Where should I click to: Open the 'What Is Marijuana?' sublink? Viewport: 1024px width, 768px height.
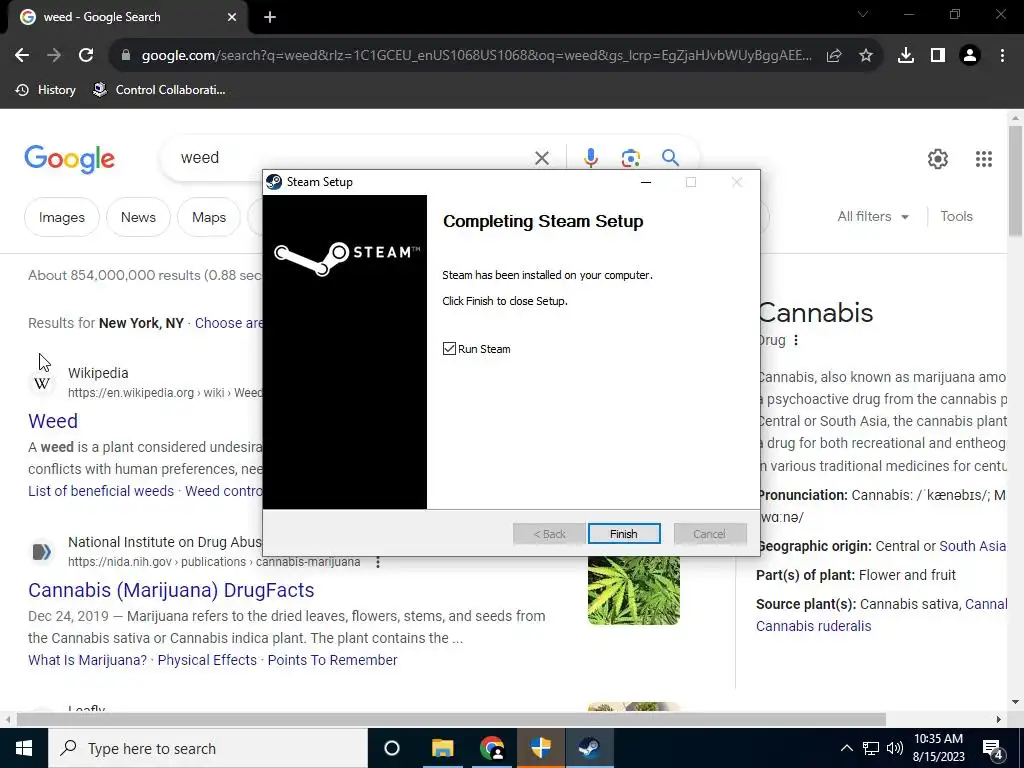point(88,660)
